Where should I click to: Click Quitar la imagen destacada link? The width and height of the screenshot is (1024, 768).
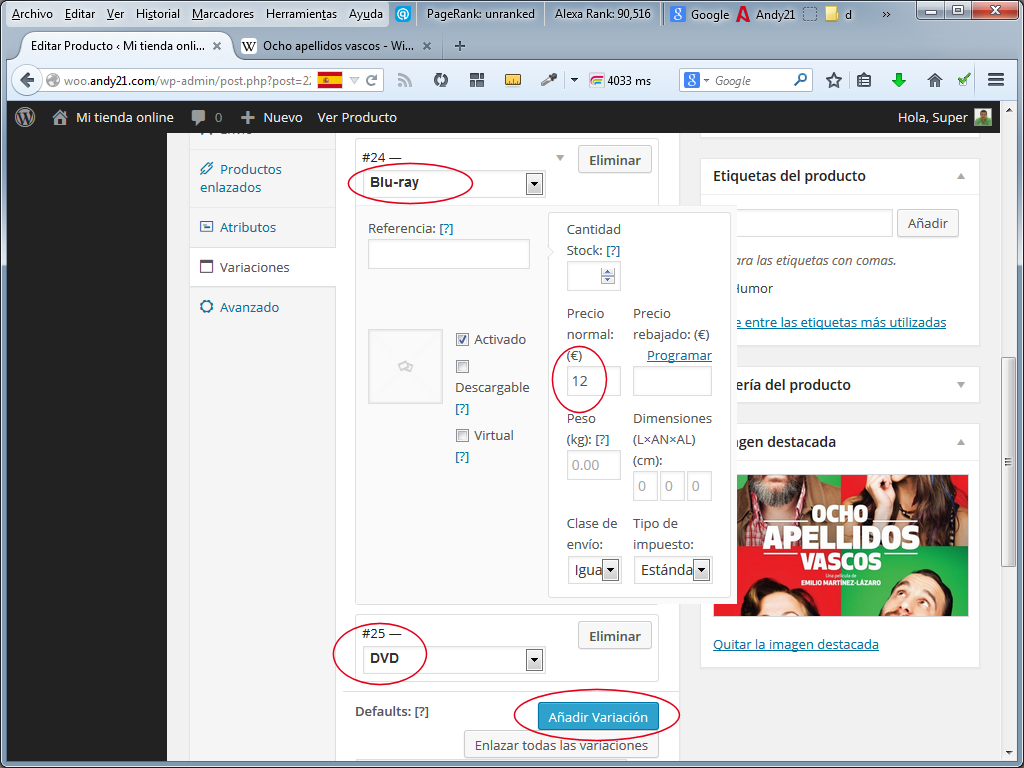(x=795, y=645)
